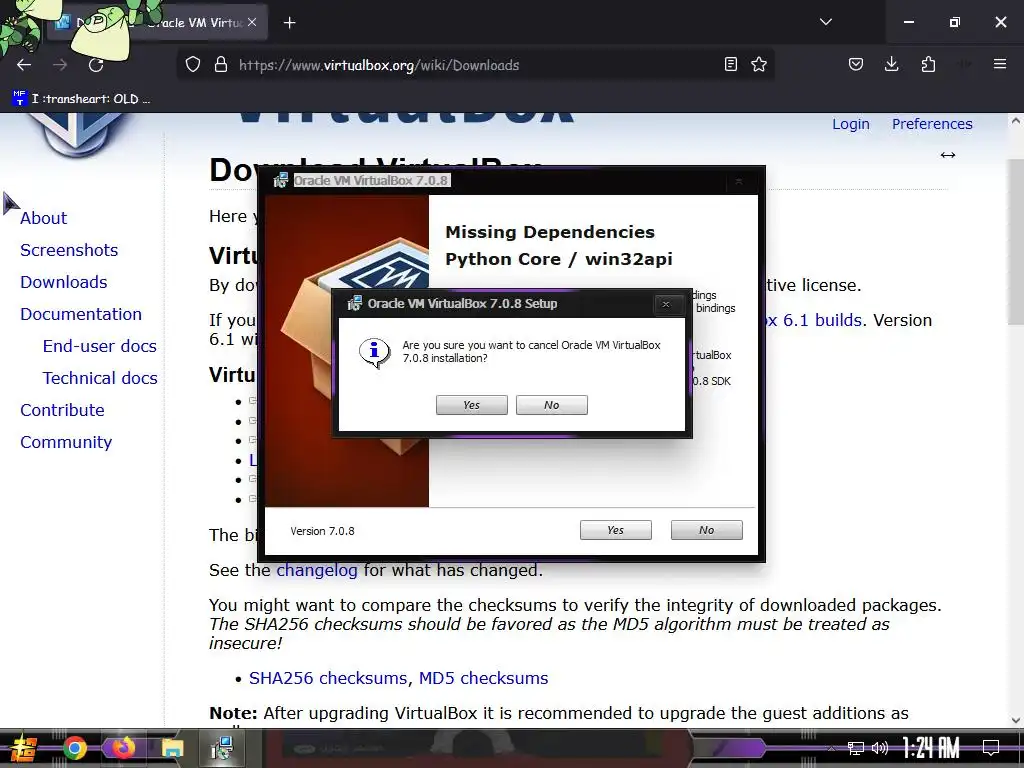This screenshot has height=768, width=1024.
Task: Choose No in the cancel installation dialog
Action: pyautogui.click(x=552, y=405)
